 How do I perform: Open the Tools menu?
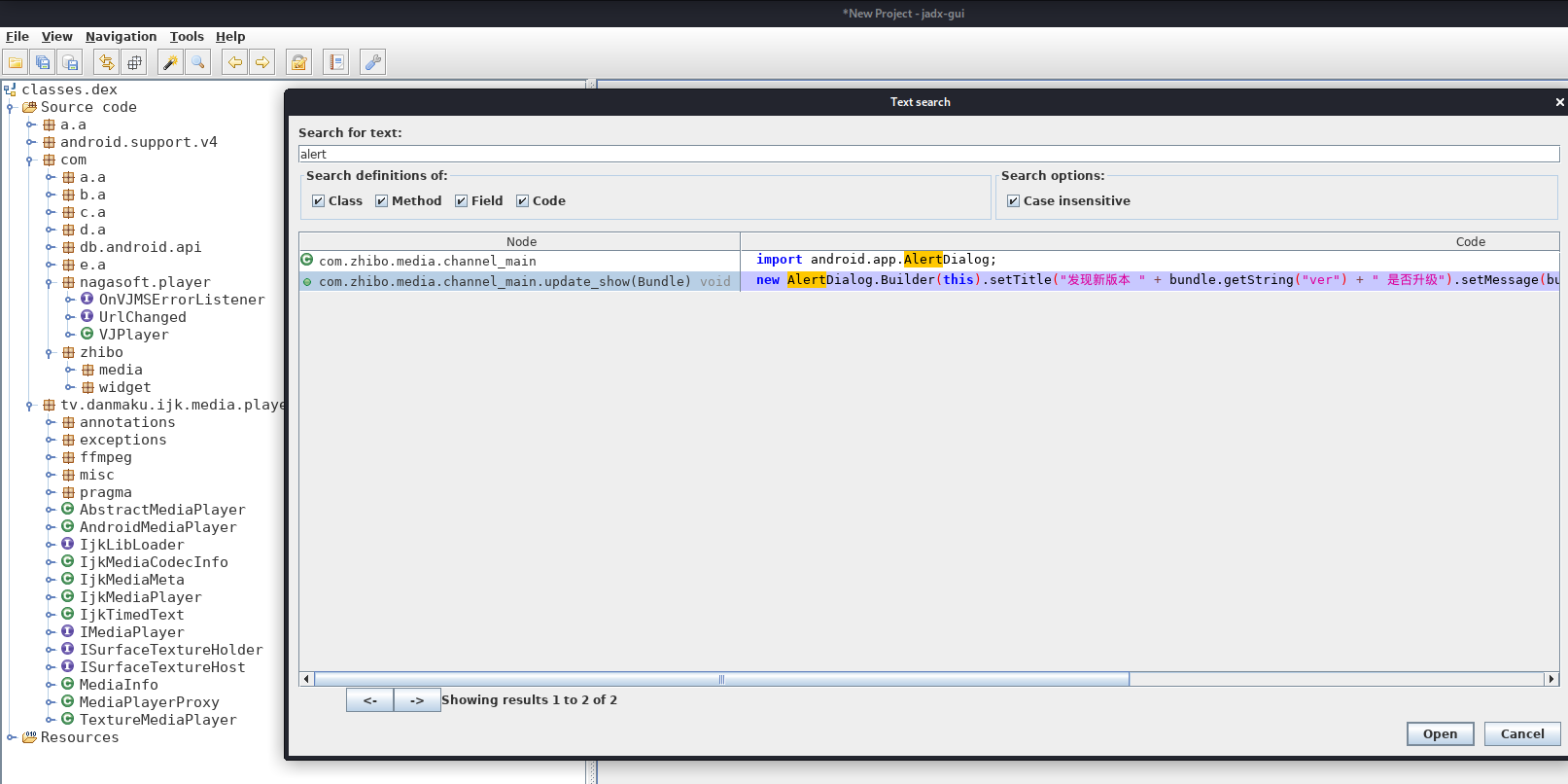[187, 37]
